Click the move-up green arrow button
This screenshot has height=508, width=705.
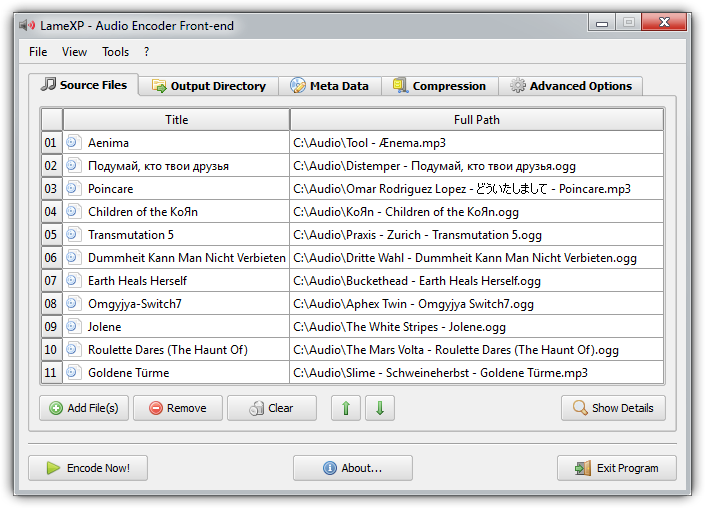(345, 408)
